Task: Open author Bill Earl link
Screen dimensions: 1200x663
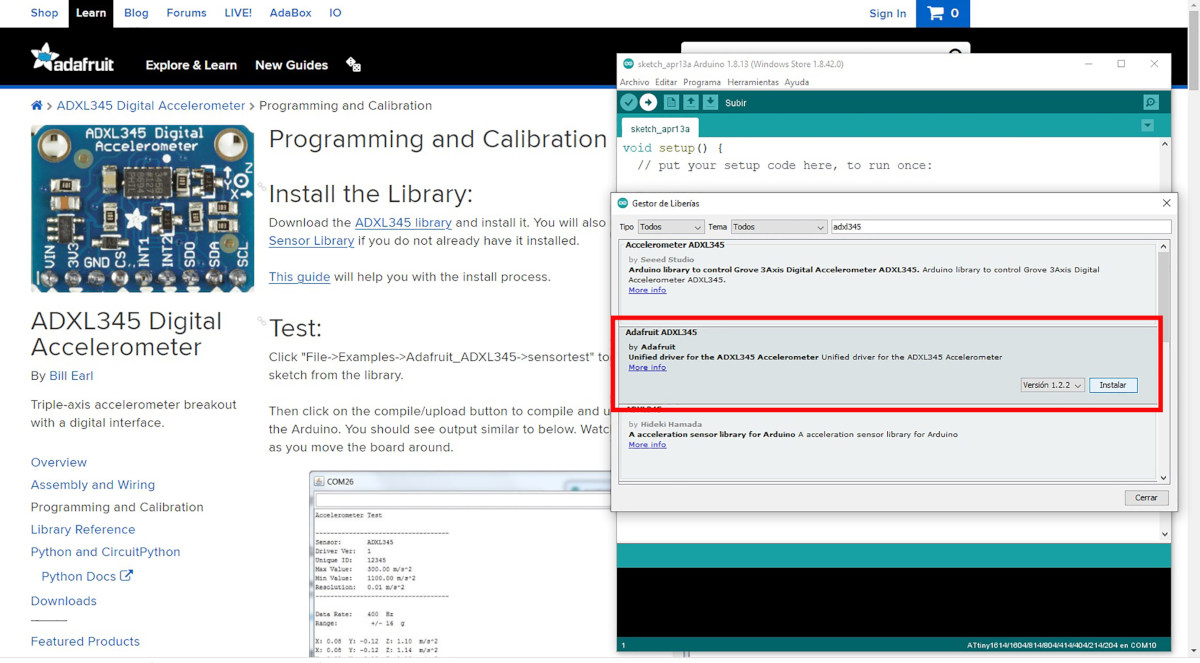Action: click(x=71, y=376)
